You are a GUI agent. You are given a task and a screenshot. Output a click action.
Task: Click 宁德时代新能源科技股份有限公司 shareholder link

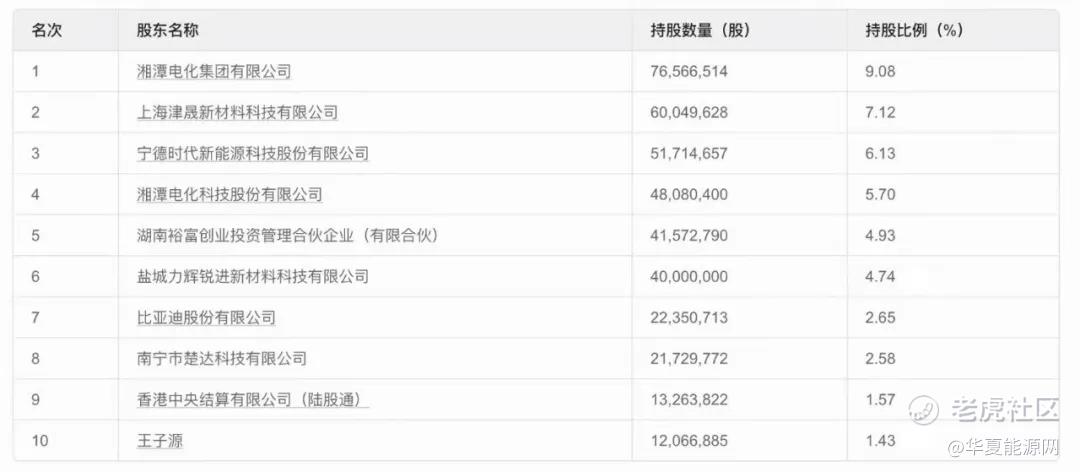coord(253,153)
